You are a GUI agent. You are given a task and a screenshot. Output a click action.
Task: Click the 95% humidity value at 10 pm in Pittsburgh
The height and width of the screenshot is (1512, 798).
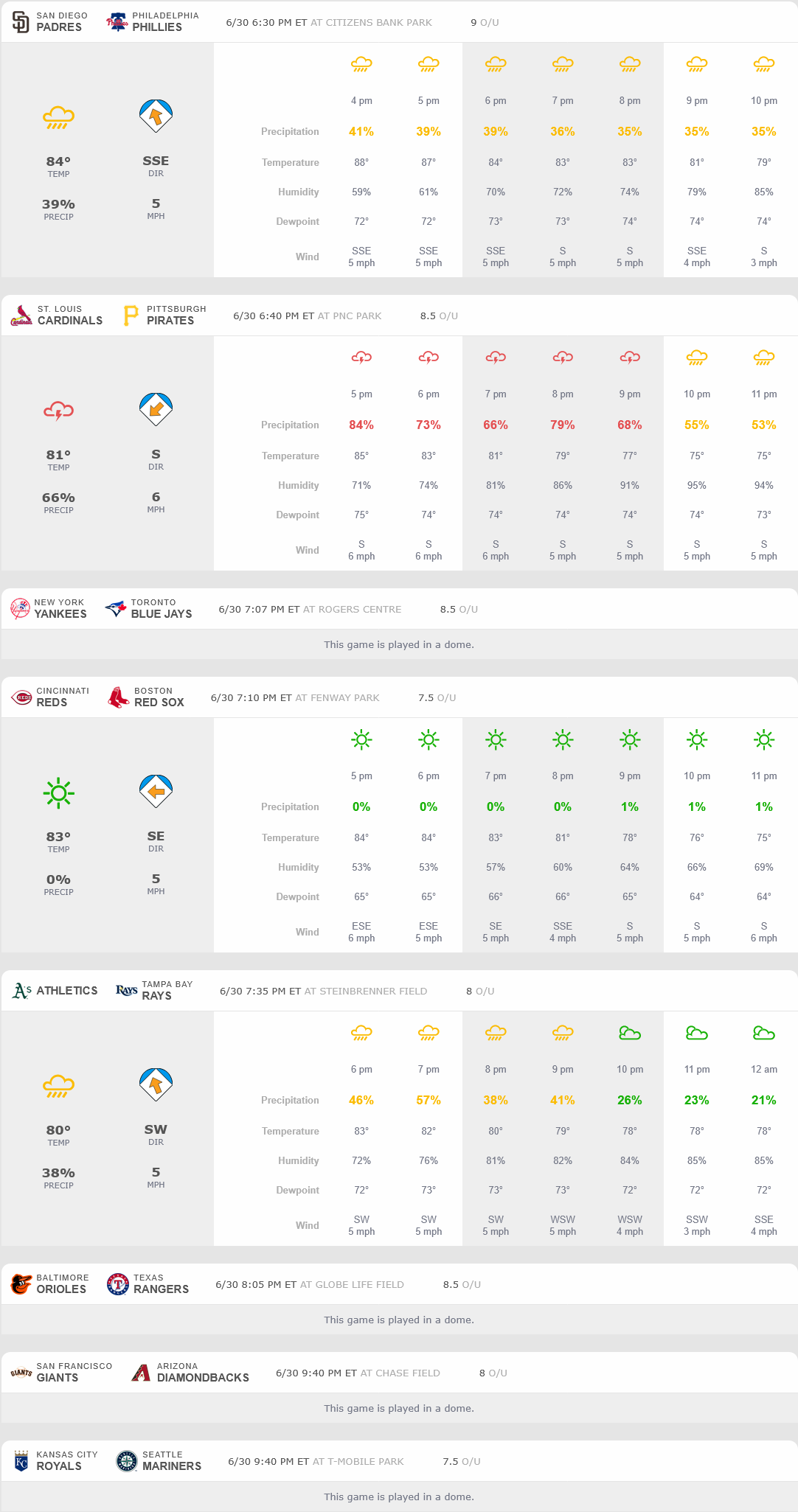pos(697,486)
